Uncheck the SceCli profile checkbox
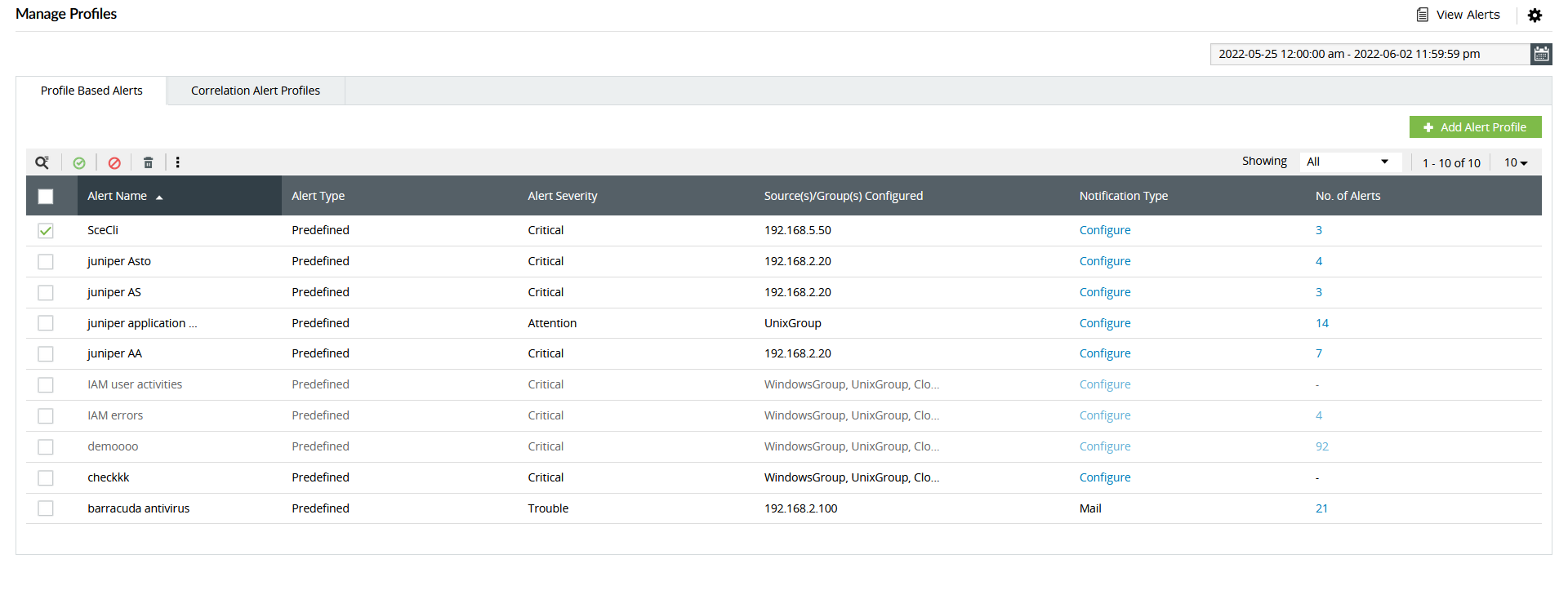This screenshot has width=1568, height=599. tap(46, 231)
